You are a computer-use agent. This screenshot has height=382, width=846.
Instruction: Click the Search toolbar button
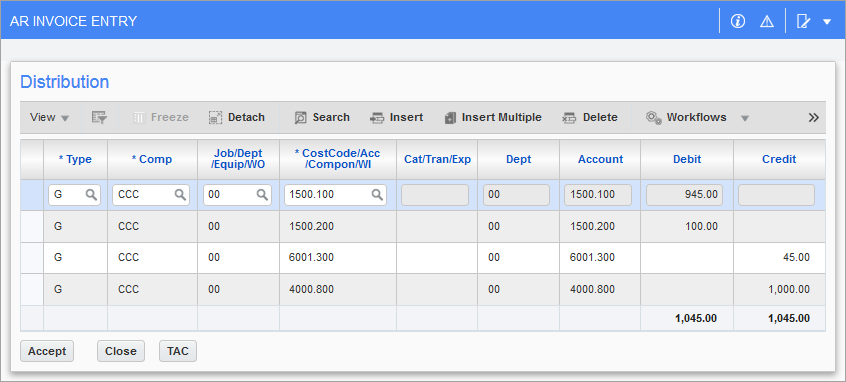click(322, 117)
